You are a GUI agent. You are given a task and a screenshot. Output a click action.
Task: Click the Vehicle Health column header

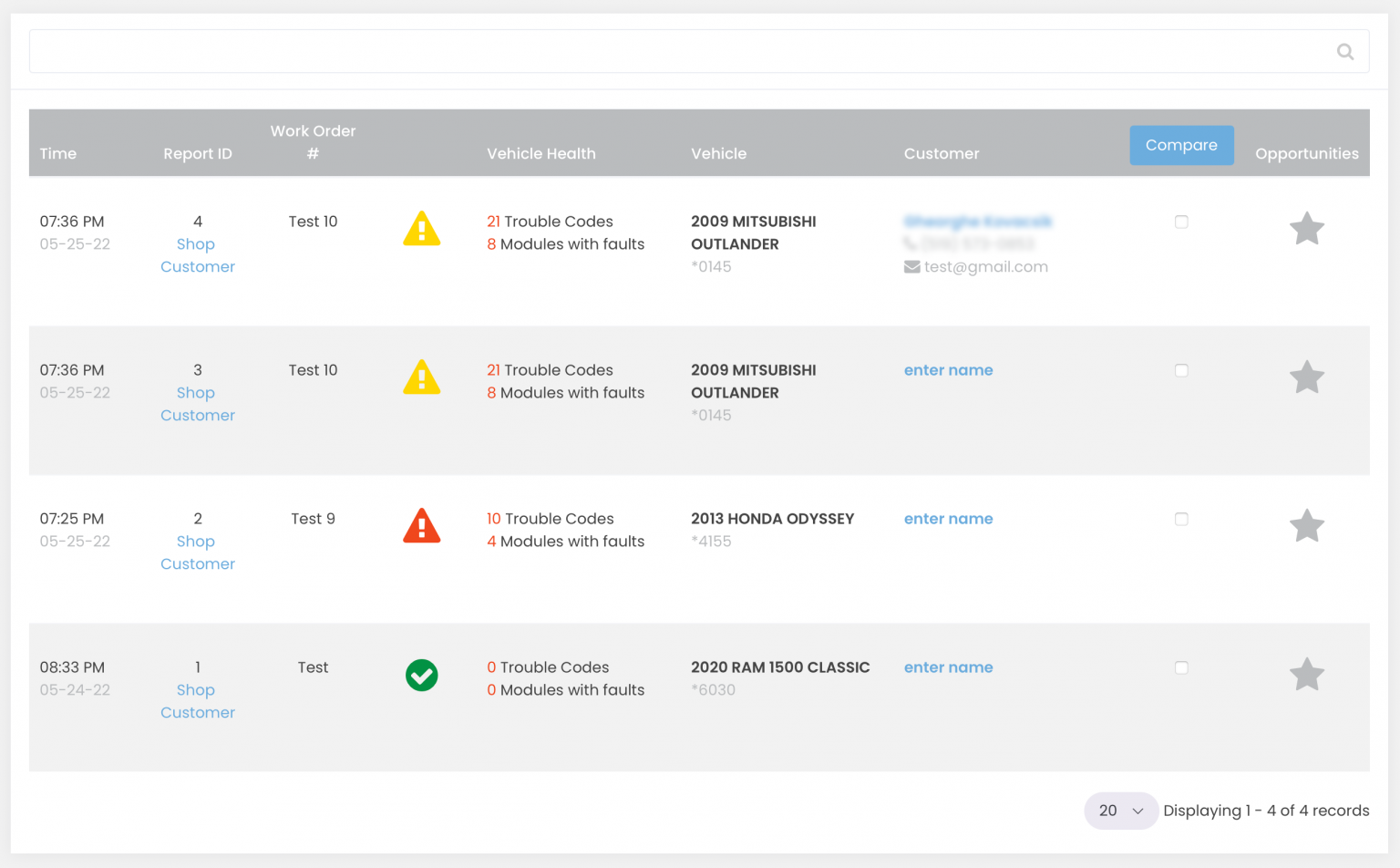click(x=541, y=153)
